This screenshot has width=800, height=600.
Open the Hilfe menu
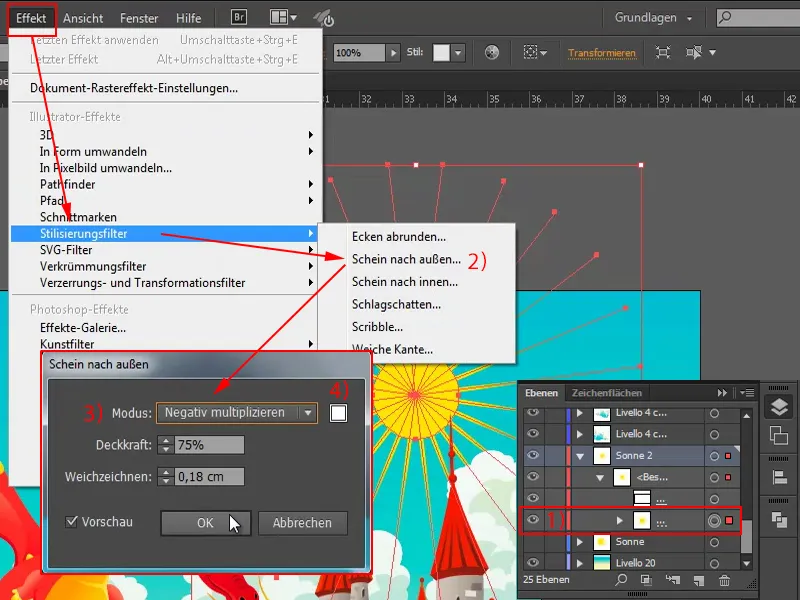coord(188,18)
